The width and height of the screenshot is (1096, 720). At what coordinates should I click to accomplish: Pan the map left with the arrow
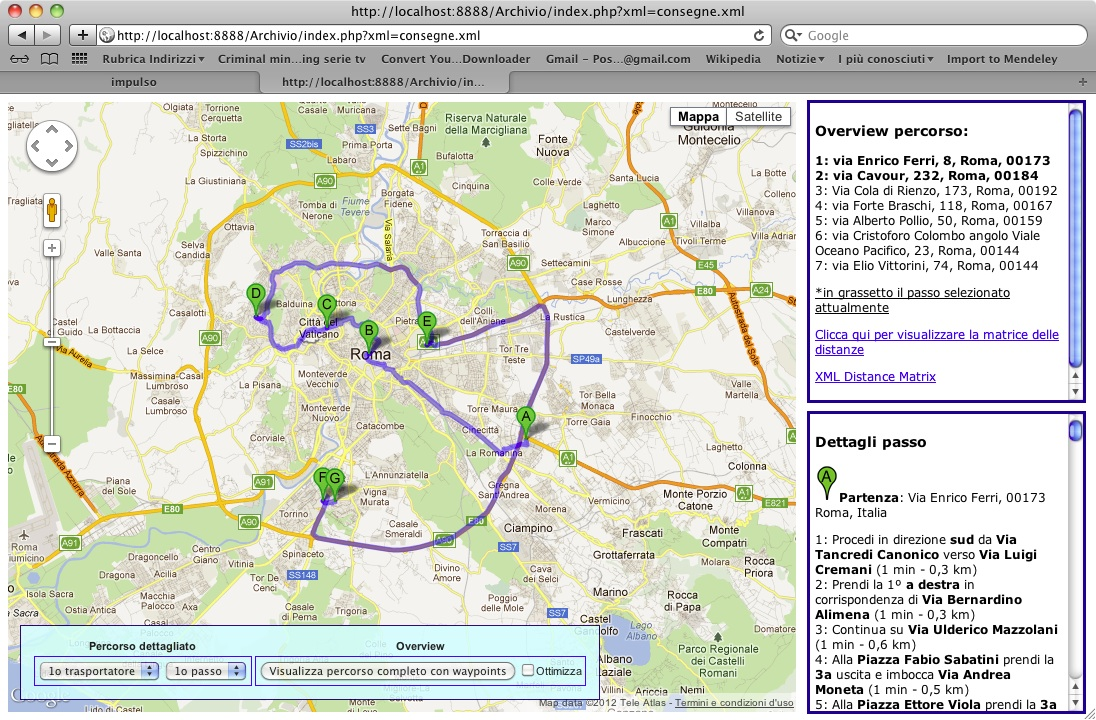pos(36,146)
